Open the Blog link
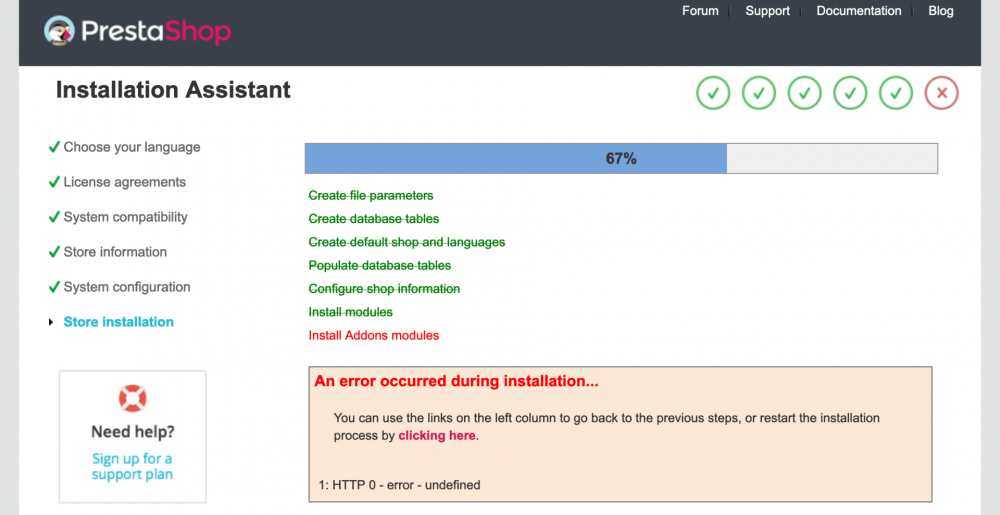The image size is (1000, 515). click(x=941, y=11)
